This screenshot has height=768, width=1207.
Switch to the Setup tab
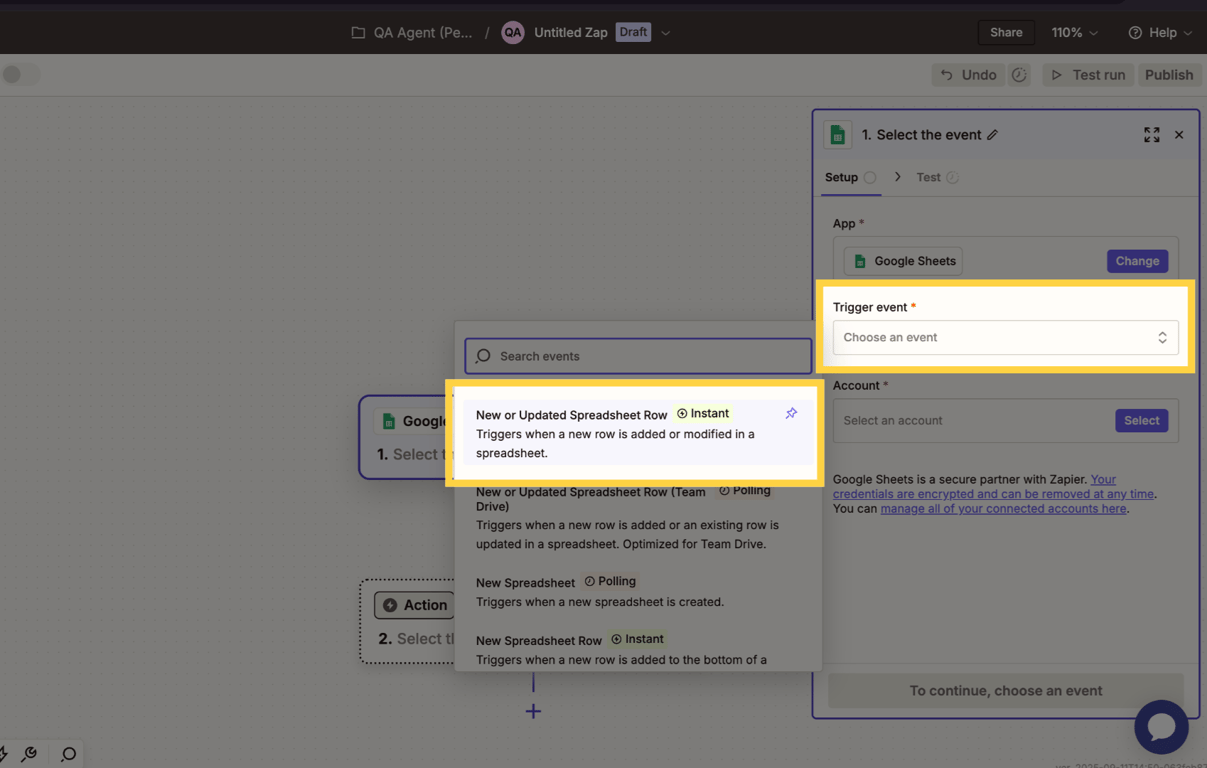point(850,177)
